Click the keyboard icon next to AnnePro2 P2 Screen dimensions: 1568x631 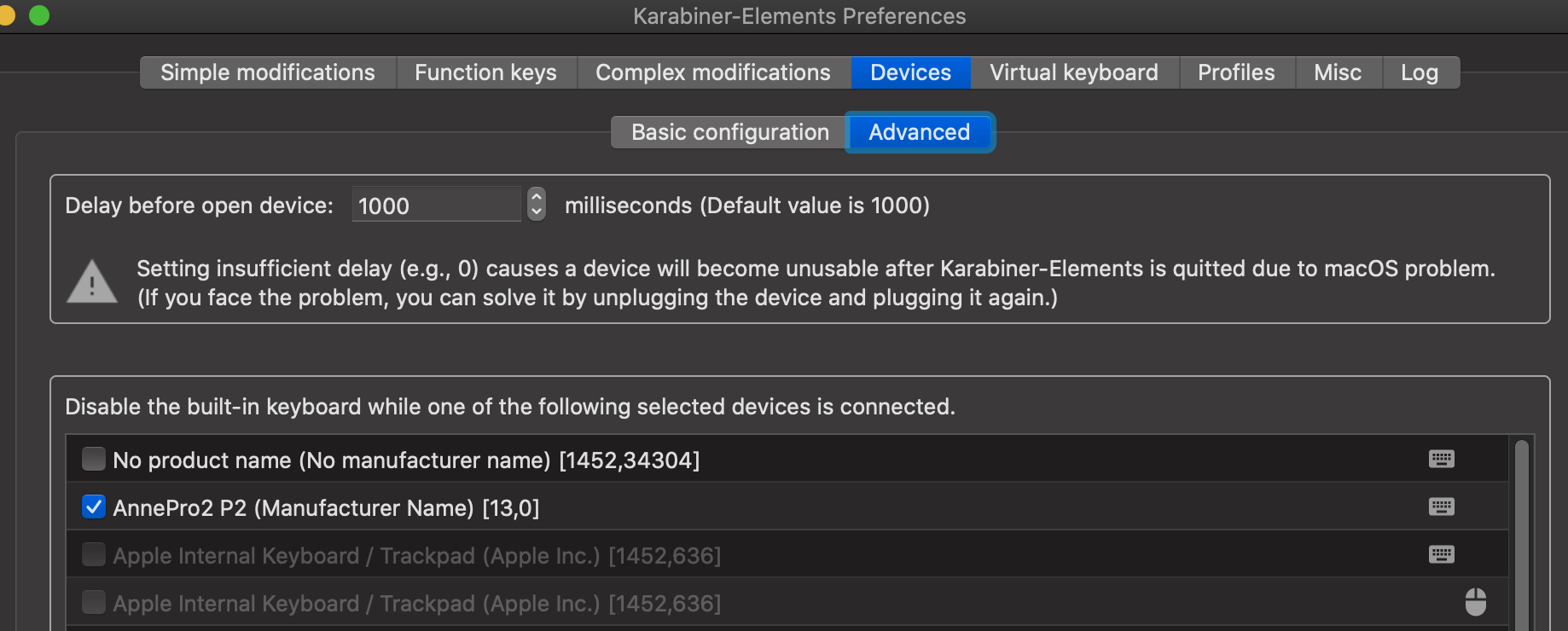tap(1442, 506)
